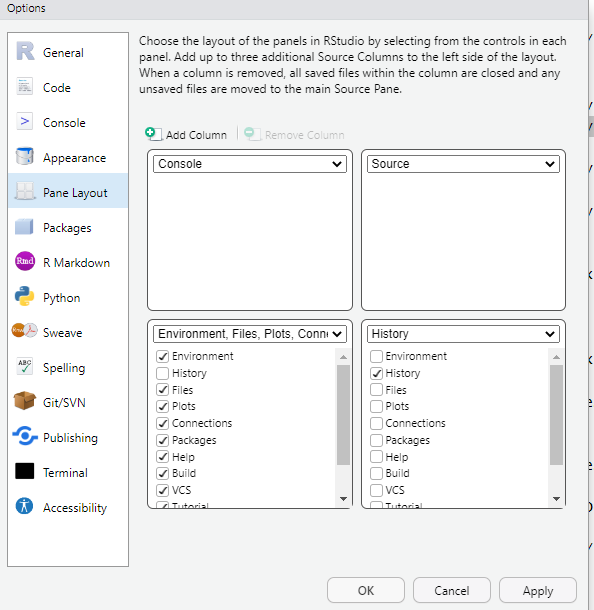Screen dimensions: 594x610
Task: Click the Packages box icon
Action: coord(24,226)
